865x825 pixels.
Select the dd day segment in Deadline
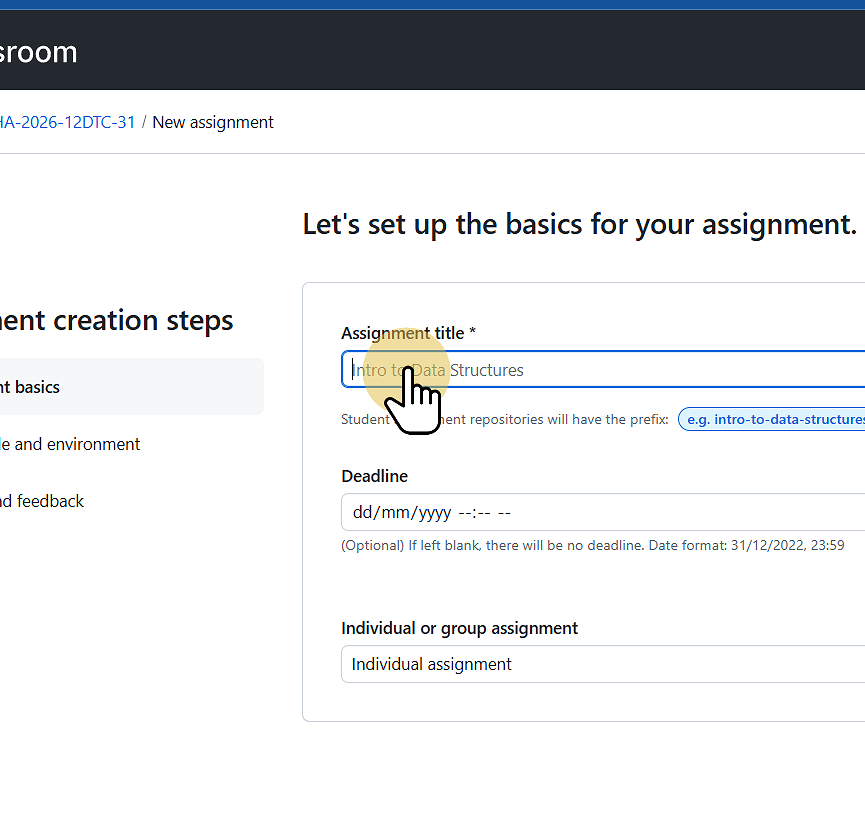coord(363,513)
